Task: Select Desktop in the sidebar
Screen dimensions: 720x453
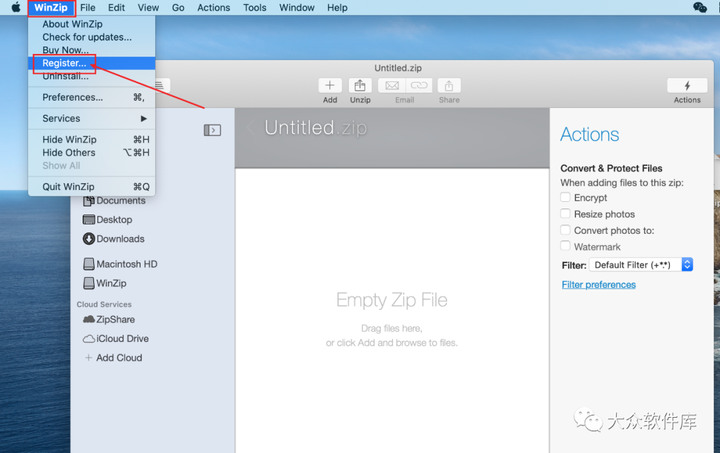Action: [x=107, y=220]
